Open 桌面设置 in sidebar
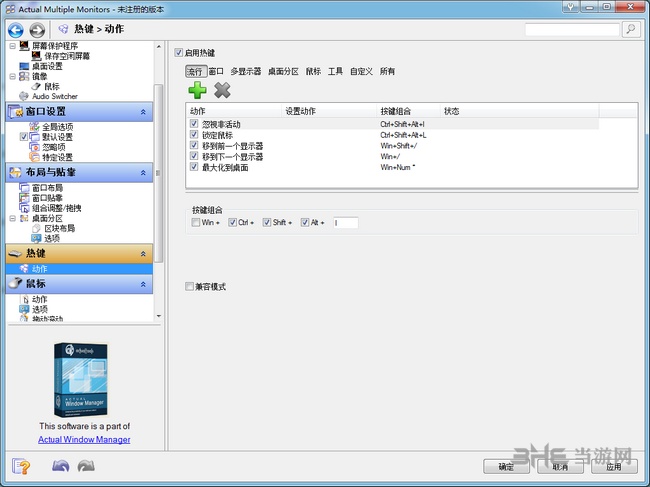Image resolution: width=650 pixels, height=487 pixels. [x=47, y=66]
